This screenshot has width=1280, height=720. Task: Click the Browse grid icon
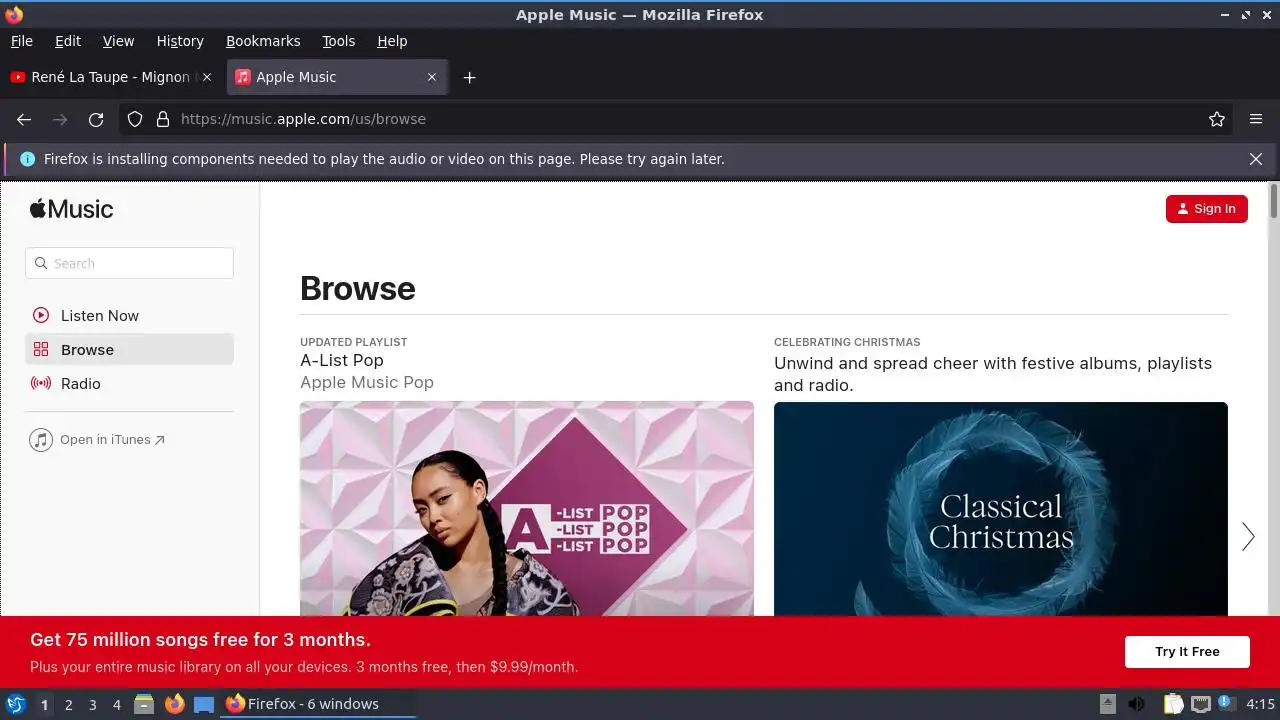41,349
